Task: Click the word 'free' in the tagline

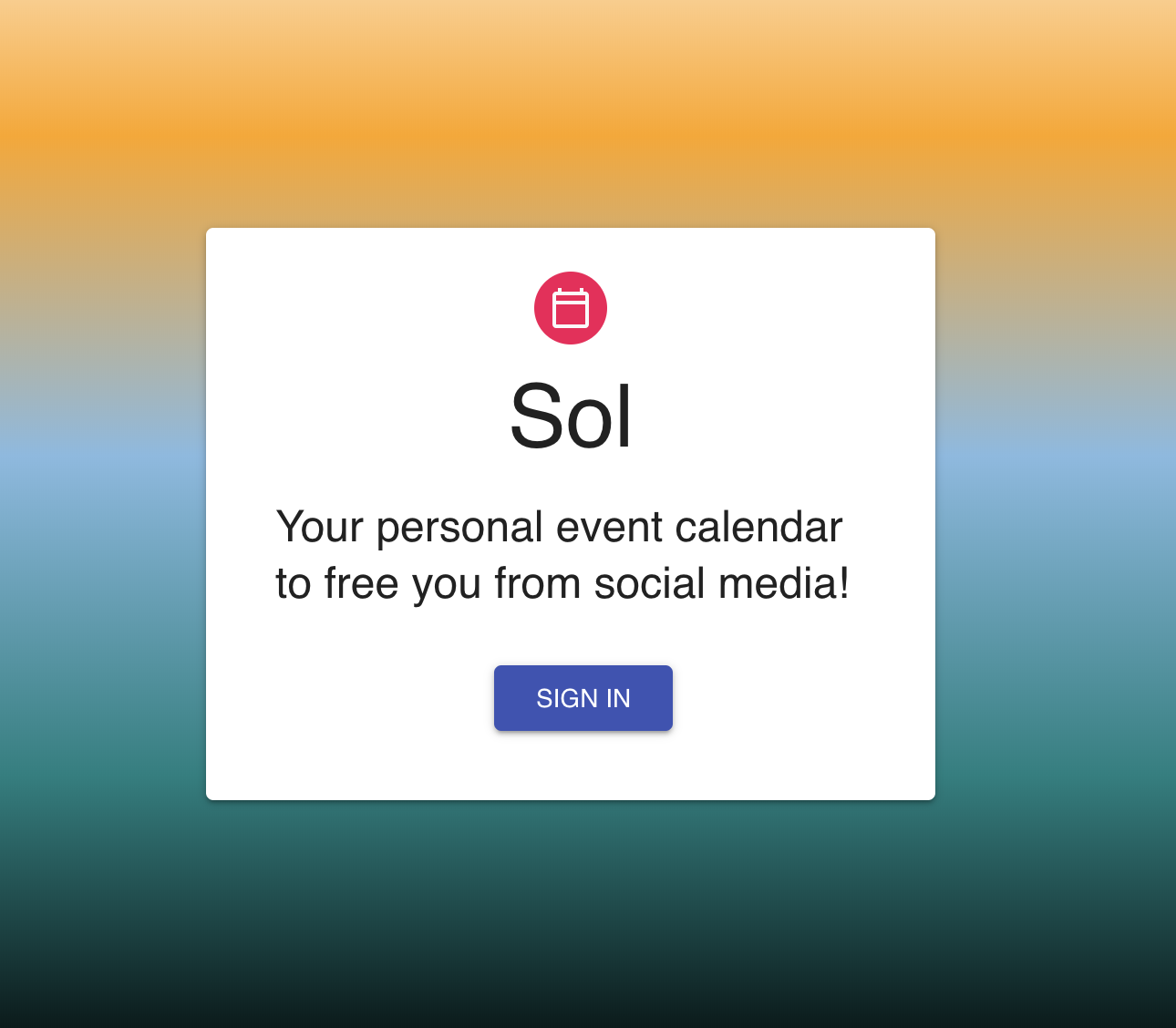Action: [x=361, y=583]
